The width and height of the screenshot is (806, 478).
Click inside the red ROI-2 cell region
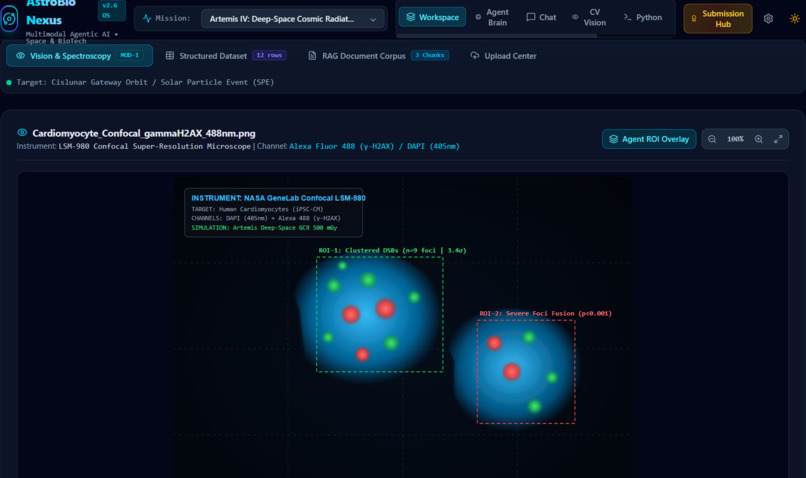pos(526,372)
